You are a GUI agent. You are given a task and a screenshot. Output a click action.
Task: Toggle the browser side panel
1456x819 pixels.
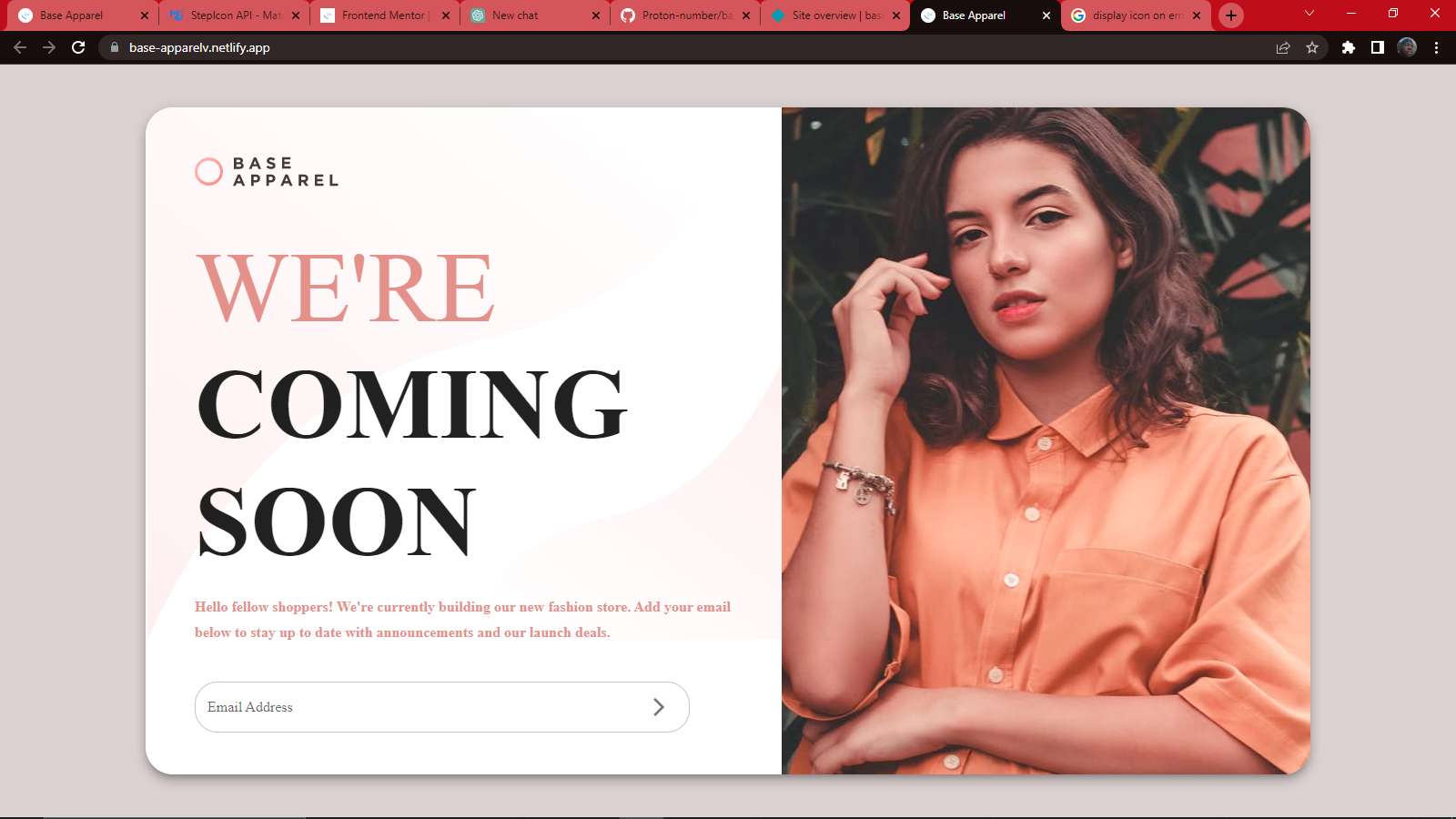pyautogui.click(x=1378, y=47)
